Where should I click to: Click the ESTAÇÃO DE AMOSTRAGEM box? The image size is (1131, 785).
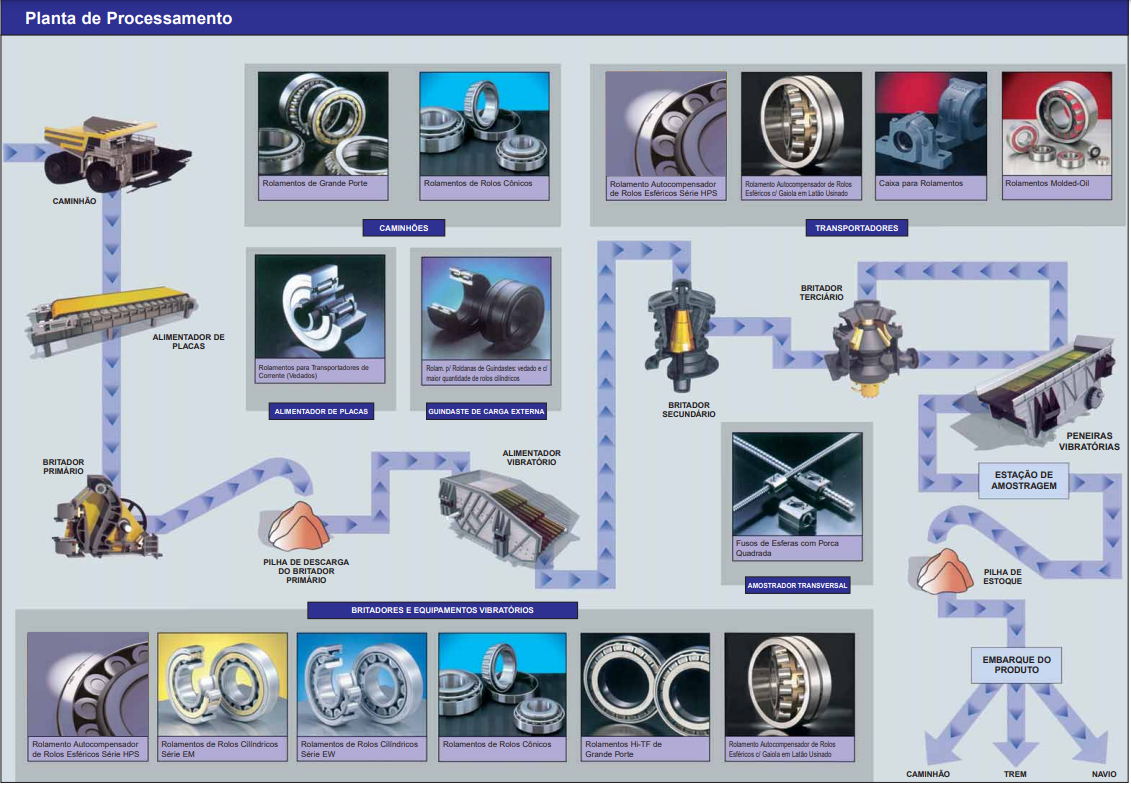pyautogui.click(x=1024, y=481)
